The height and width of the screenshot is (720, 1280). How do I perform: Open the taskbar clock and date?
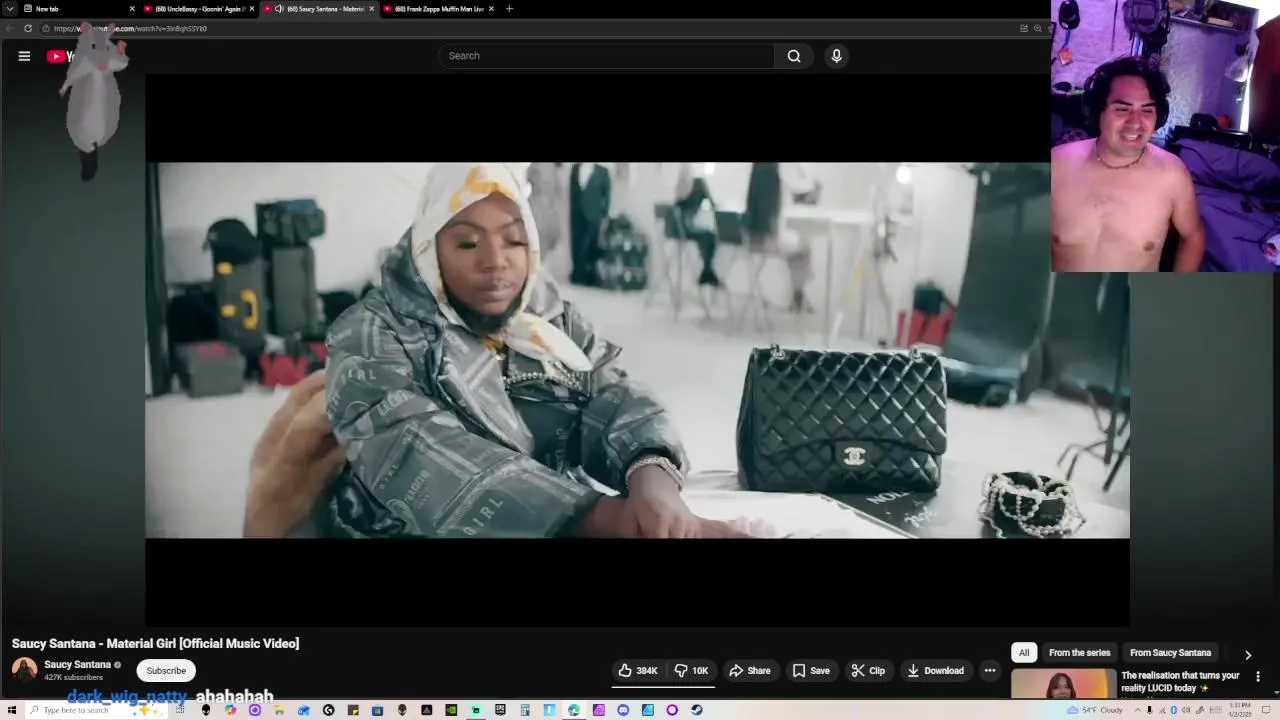coord(1240,710)
